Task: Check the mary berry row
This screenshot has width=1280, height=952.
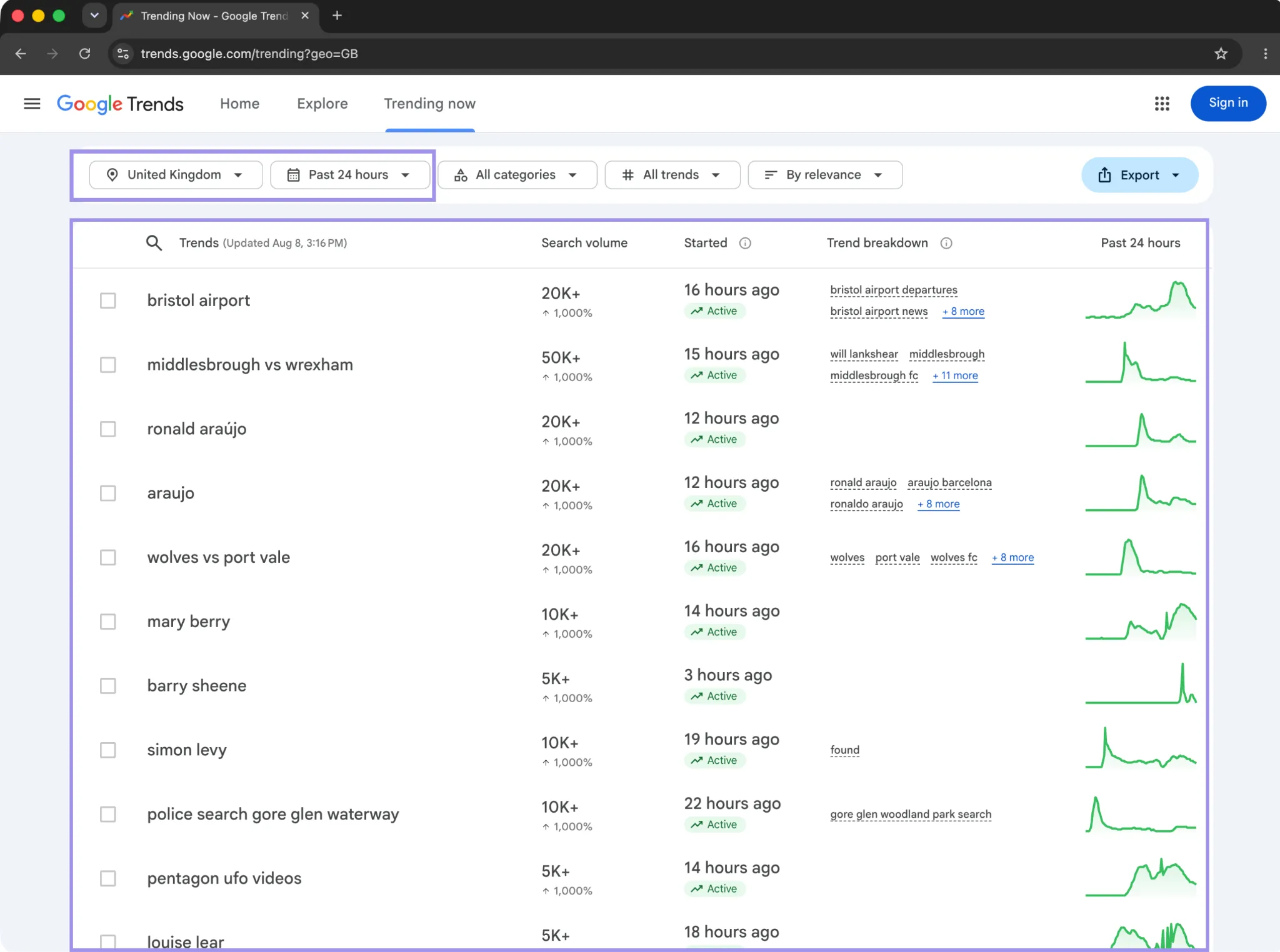Action: point(108,622)
